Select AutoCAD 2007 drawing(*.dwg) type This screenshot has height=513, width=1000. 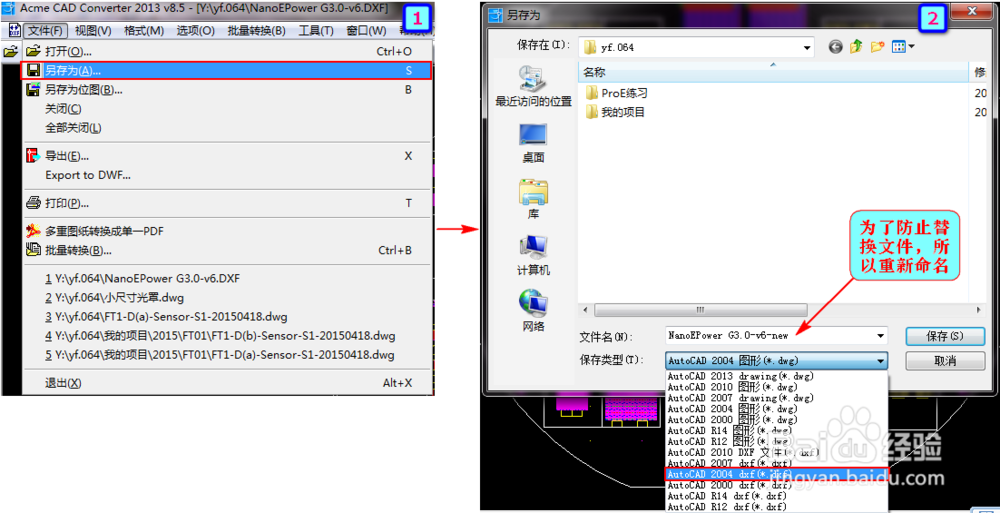[x=776, y=398]
